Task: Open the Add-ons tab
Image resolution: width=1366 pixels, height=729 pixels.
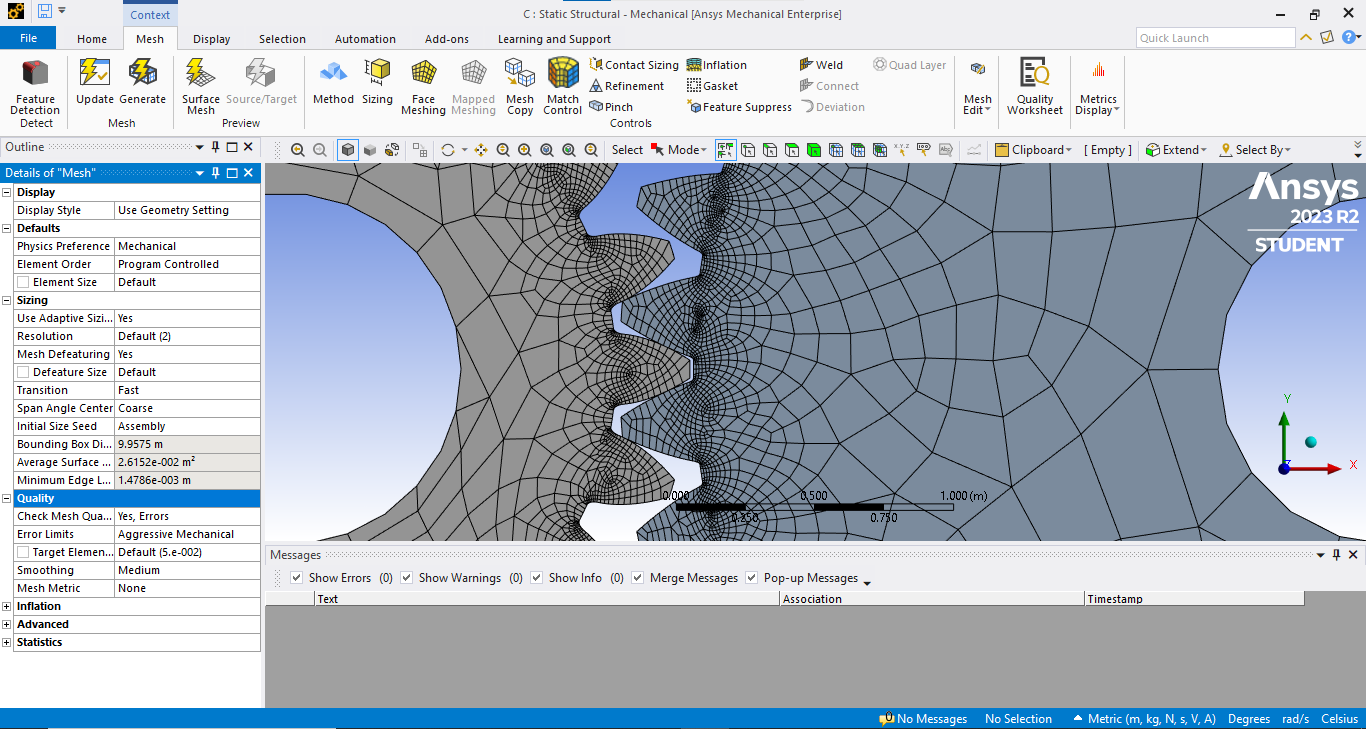Action: pyautogui.click(x=446, y=39)
